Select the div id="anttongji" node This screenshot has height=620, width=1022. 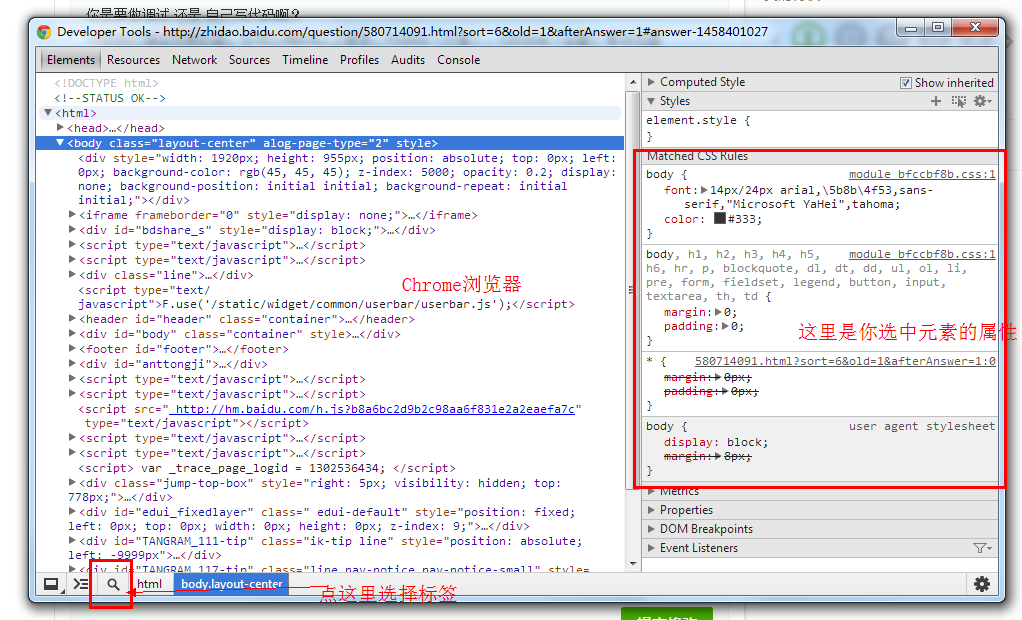pos(173,364)
